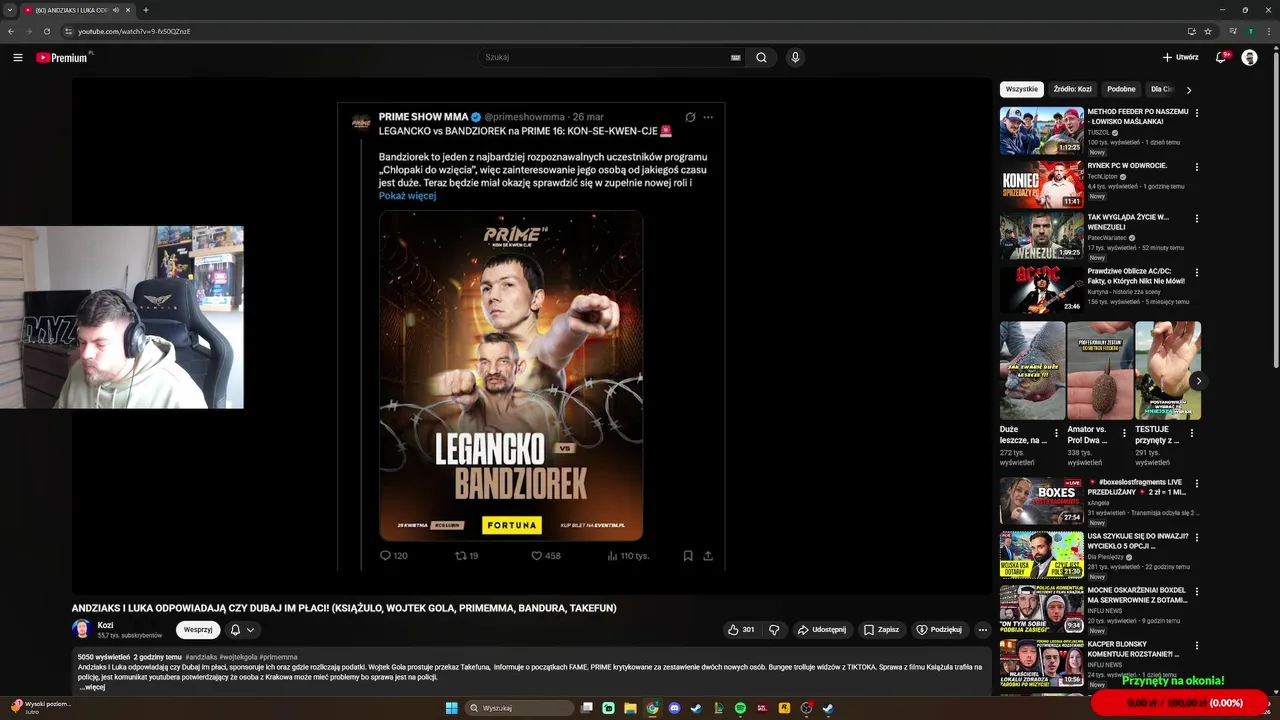Viewport: 1280px width, 720px height.
Task: Open Prawdziwe Oblicze AC/DC video thumbnail
Action: click(1041, 289)
